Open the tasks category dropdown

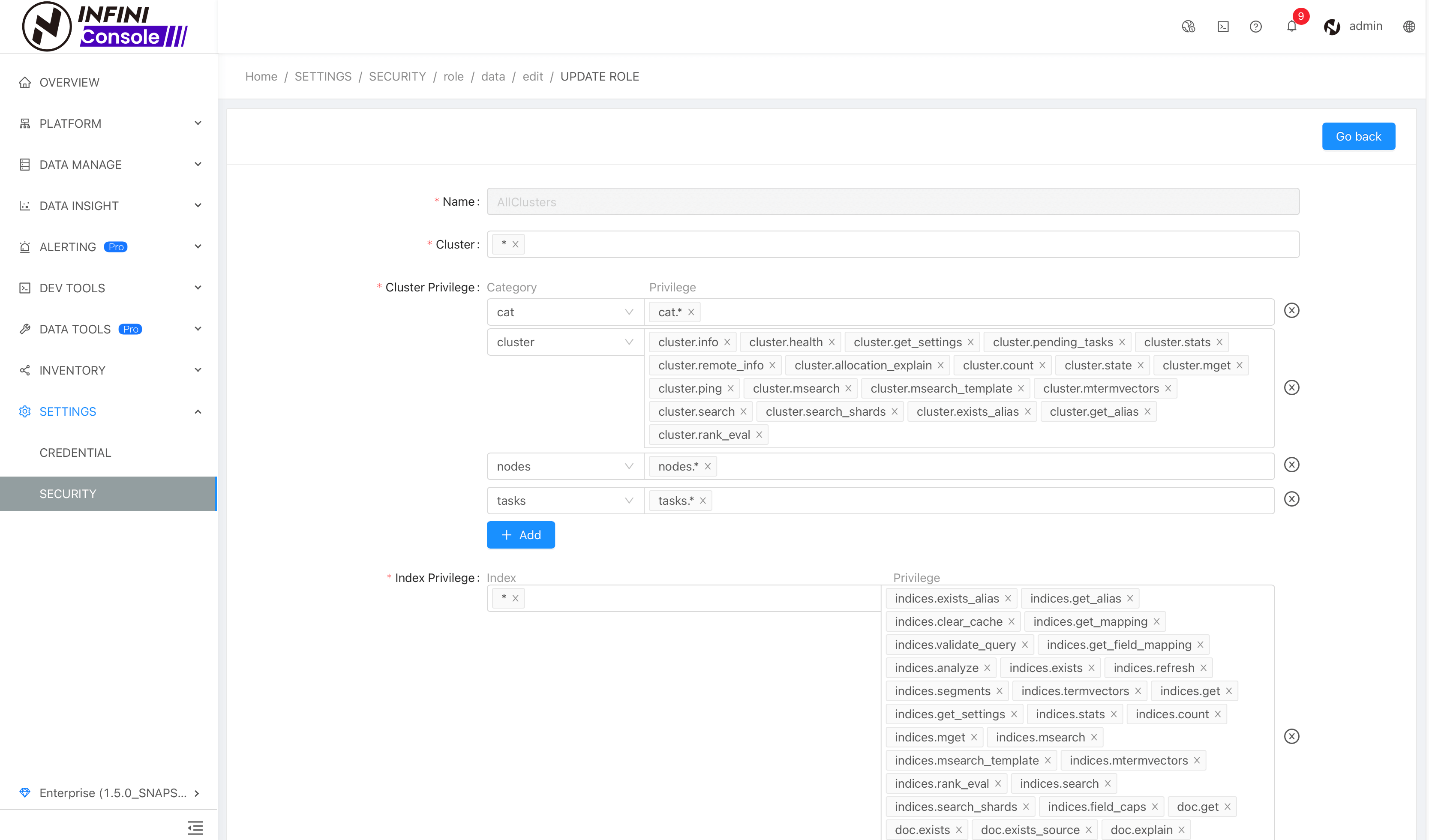tap(565, 500)
